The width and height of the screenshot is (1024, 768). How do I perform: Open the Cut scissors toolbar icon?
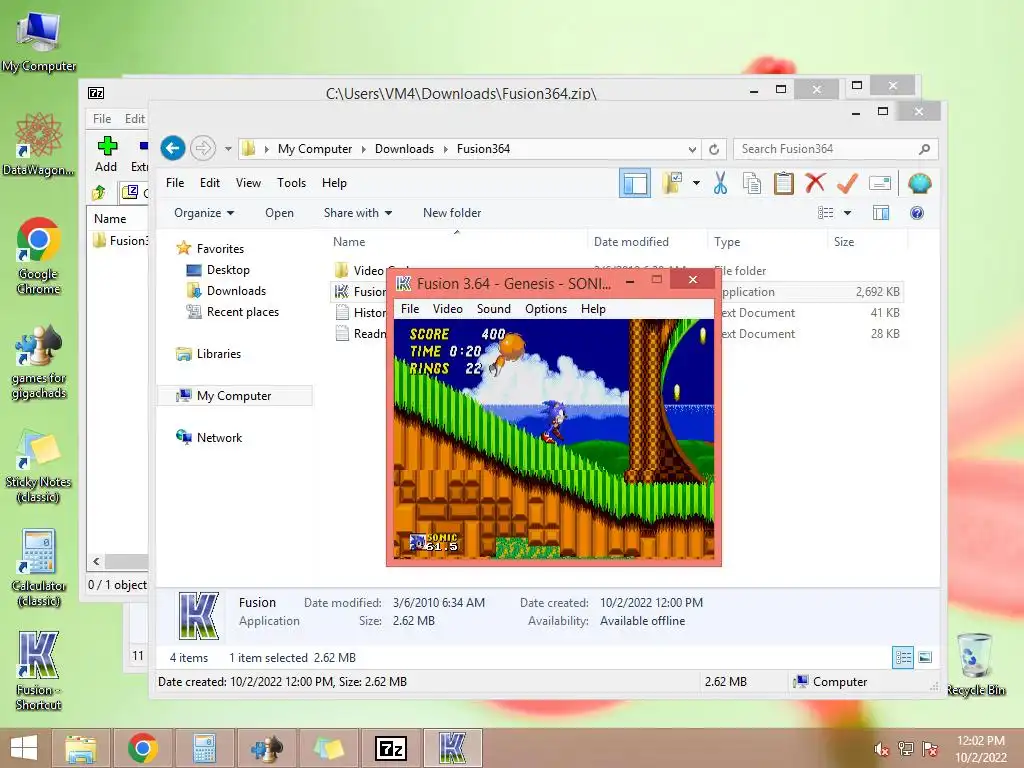(x=720, y=184)
